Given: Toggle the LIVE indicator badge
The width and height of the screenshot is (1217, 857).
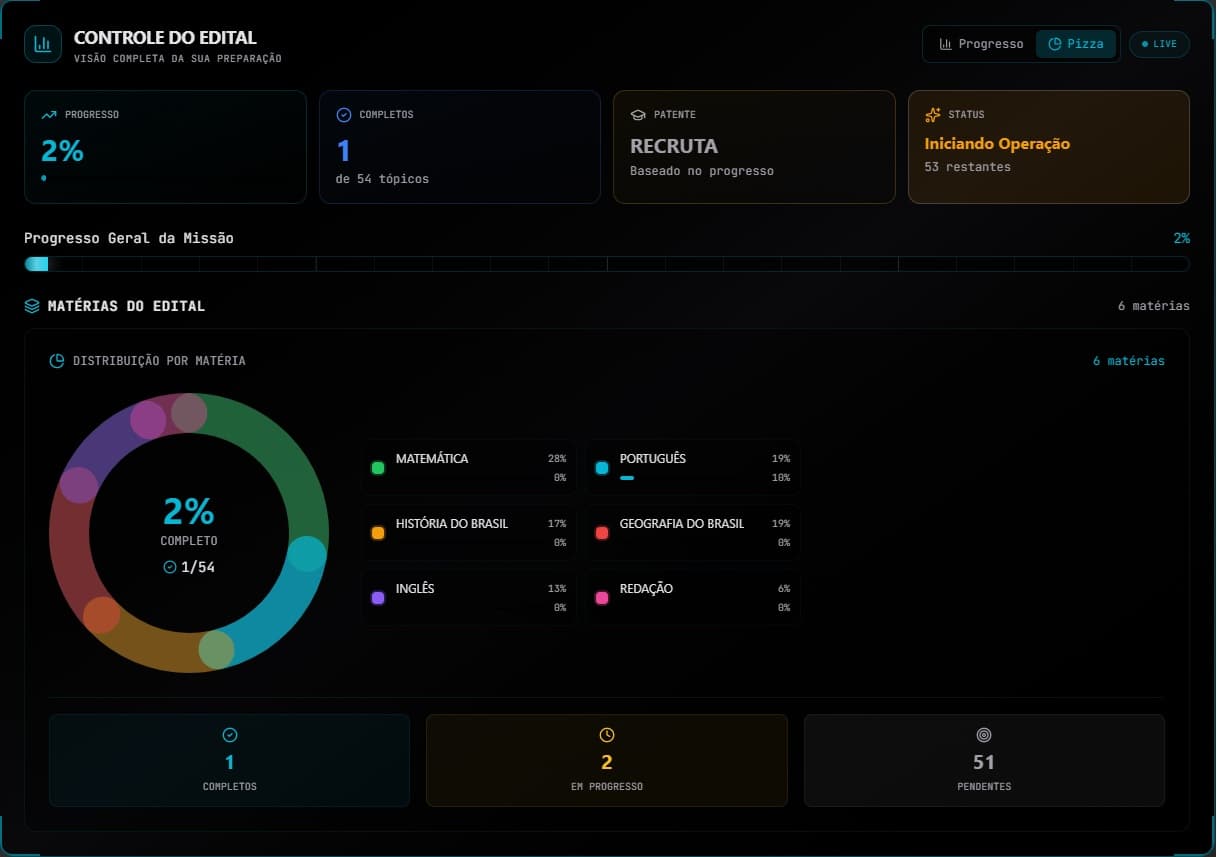Looking at the screenshot, I should click(x=1159, y=44).
